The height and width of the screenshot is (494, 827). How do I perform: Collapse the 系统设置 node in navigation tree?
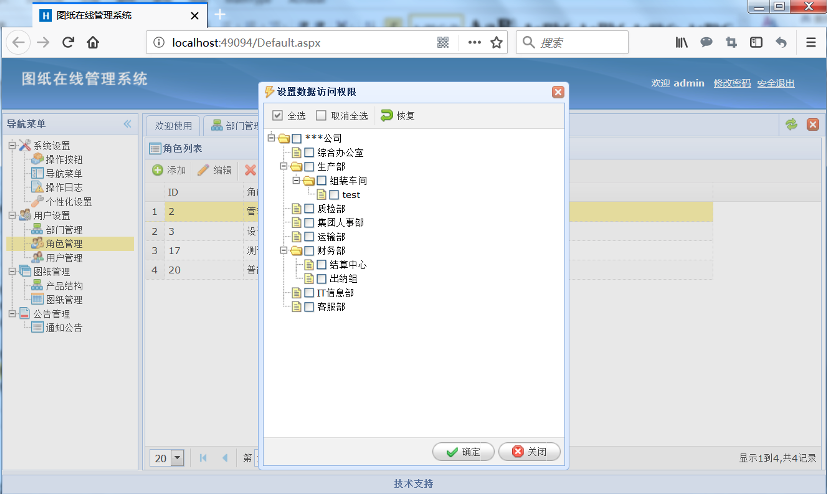point(12,146)
